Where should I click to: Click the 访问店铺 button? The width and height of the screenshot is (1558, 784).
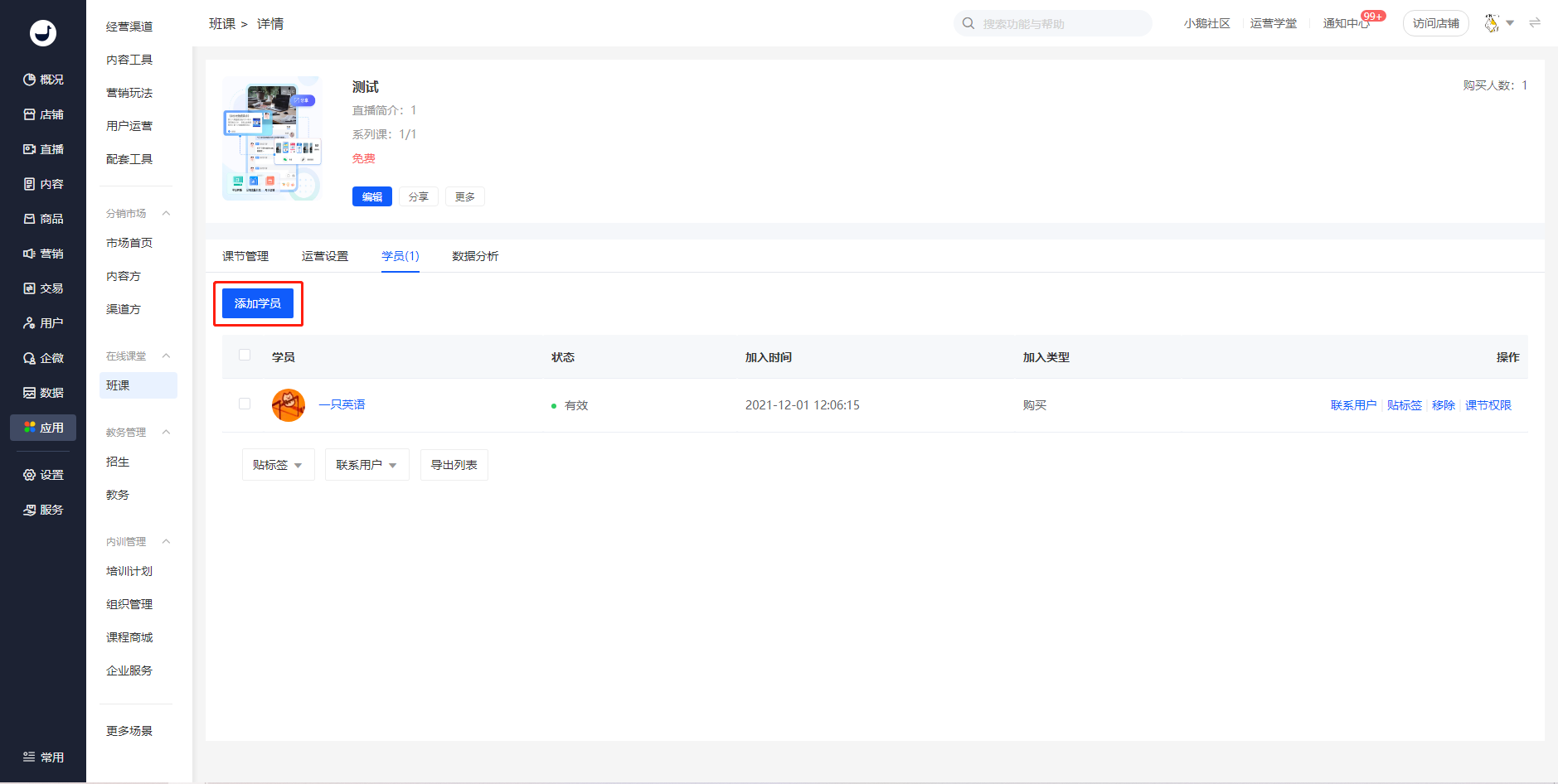click(x=1436, y=23)
